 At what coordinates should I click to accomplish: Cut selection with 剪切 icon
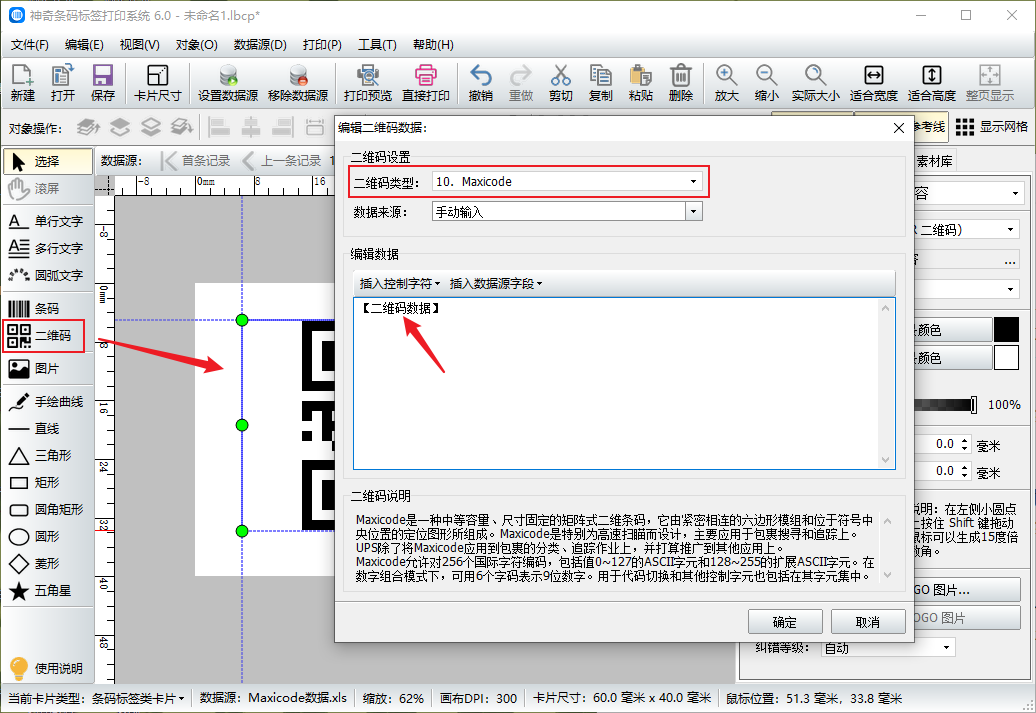point(560,83)
